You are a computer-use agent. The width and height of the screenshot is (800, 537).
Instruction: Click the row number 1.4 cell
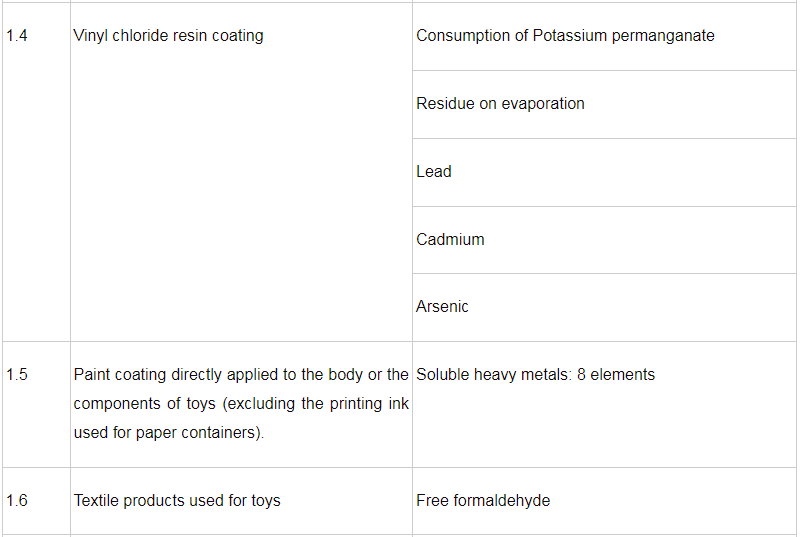pyautogui.click(x=17, y=36)
